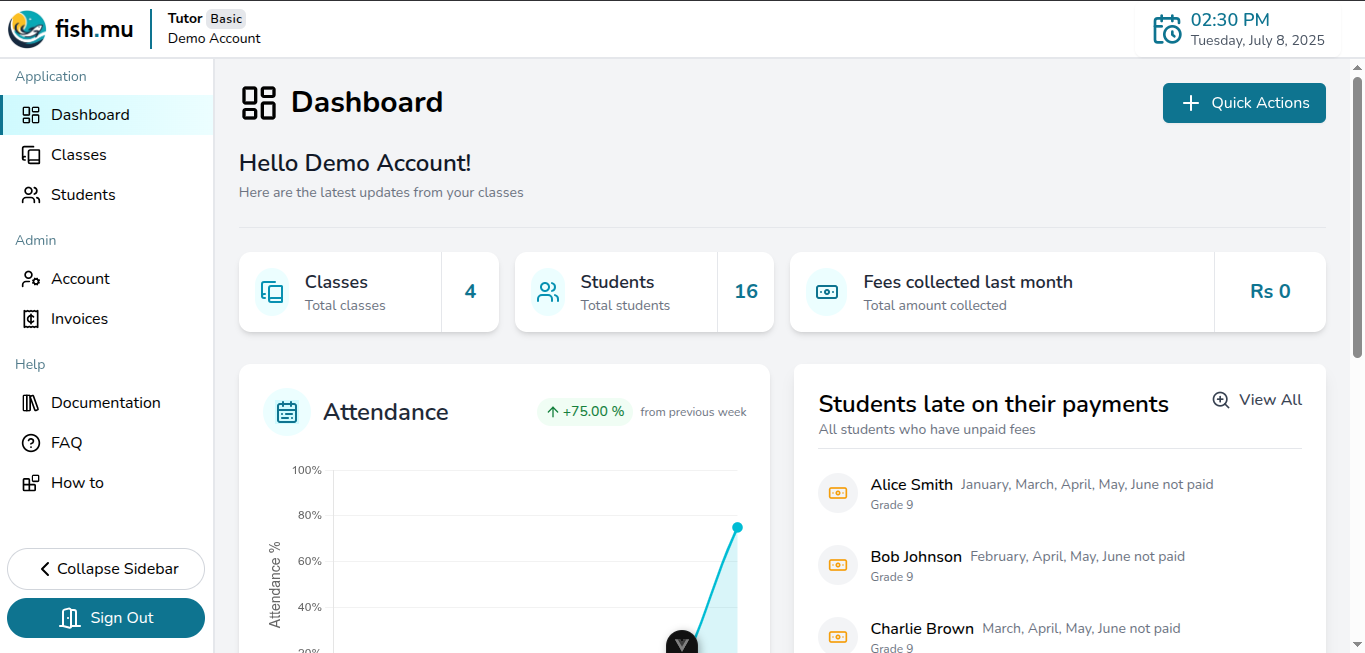Click the Basic plan badge
1365x653 pixels.
[226, 18]
